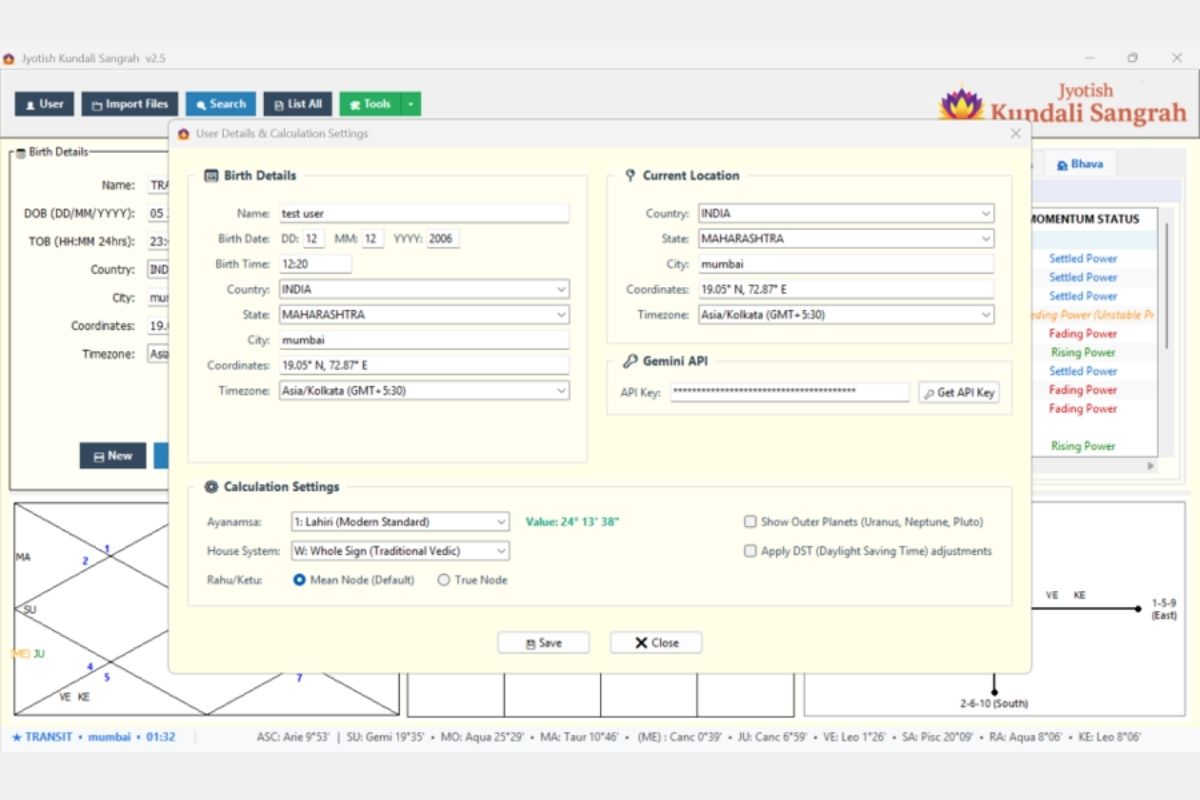Save the user details settings
Screen dimensions: 1200x800
pyautogui.click(x=543, y=643)
